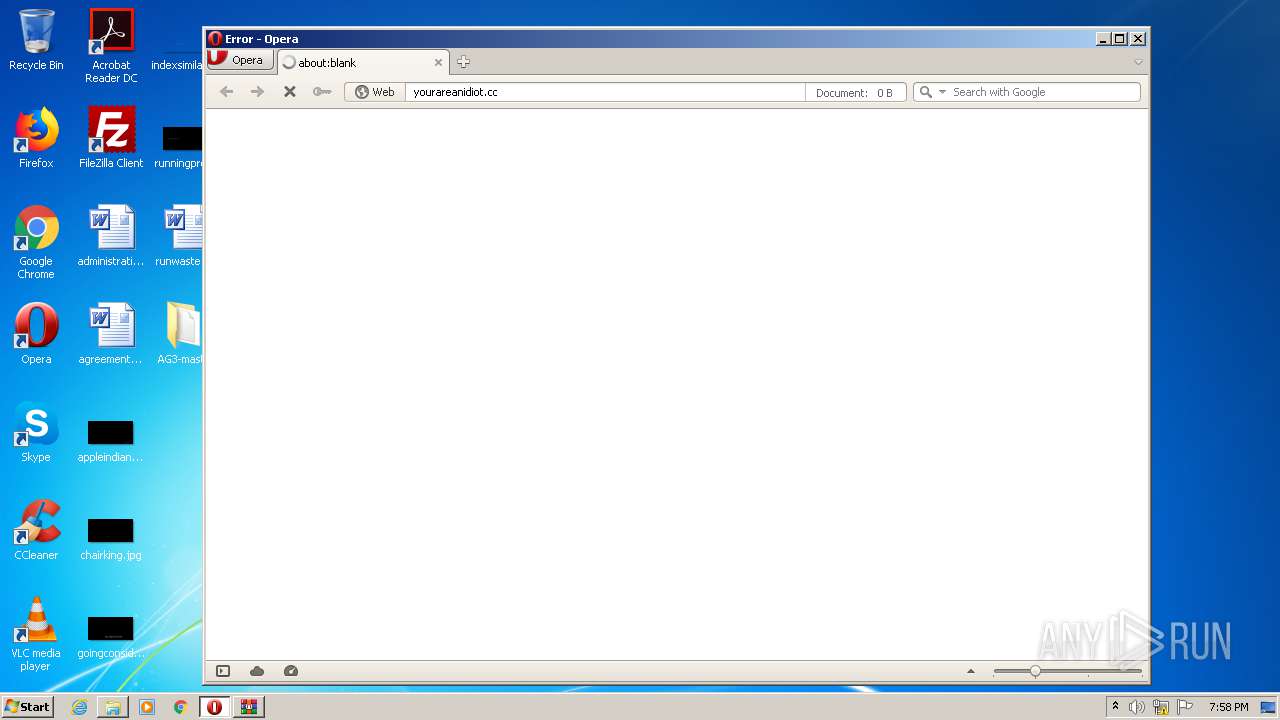Open zoom options arrow in status bar
This screenshot has width=1280, height=720.
coord(970,671)
